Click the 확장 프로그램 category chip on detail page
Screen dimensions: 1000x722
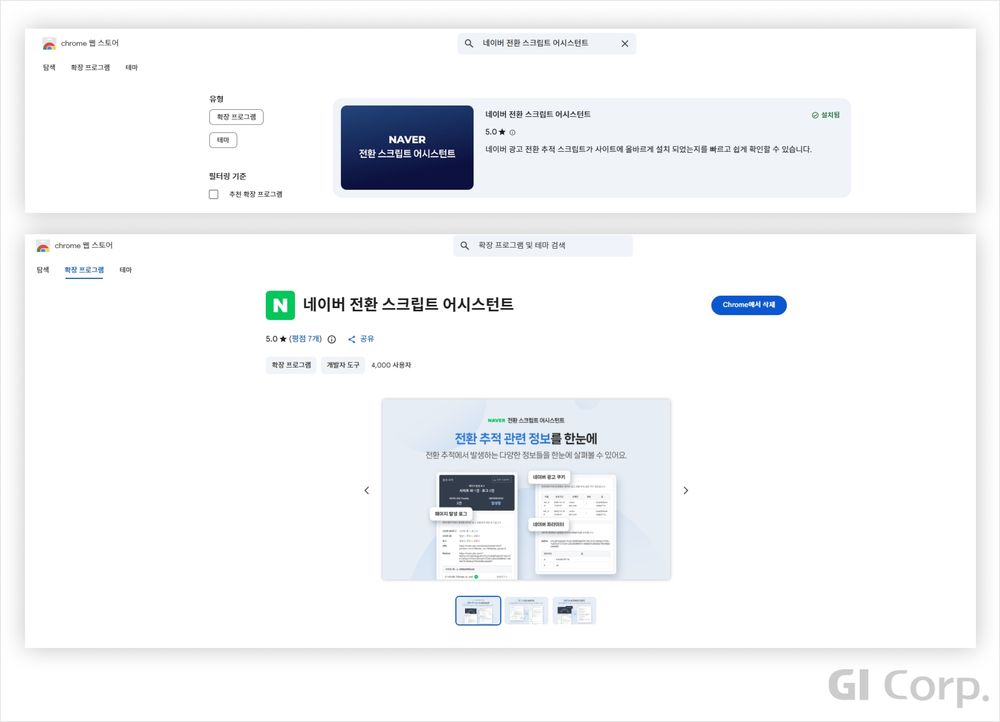pyautogui.click(x=291, y=365)
